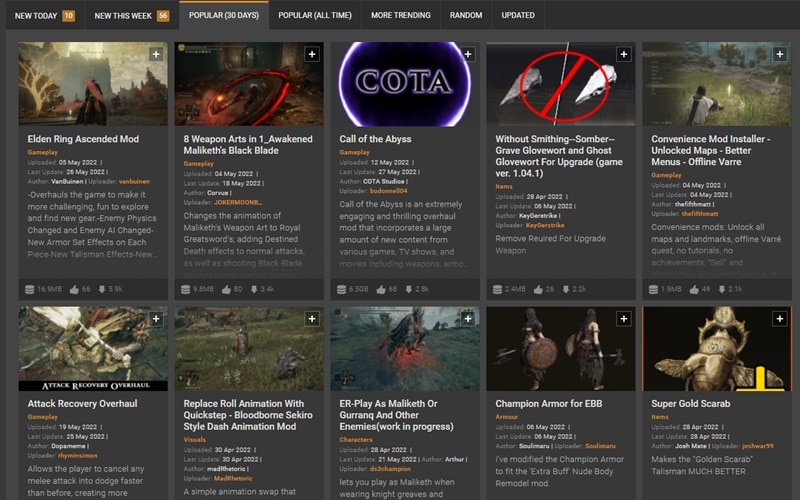
Task: Select Popular (30 Days) tab
Action: (x=224, y=15)
